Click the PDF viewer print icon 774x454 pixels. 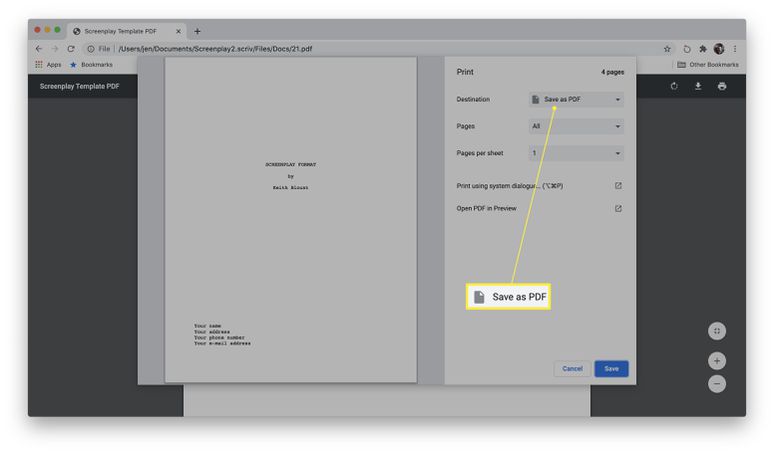(722, 86)
